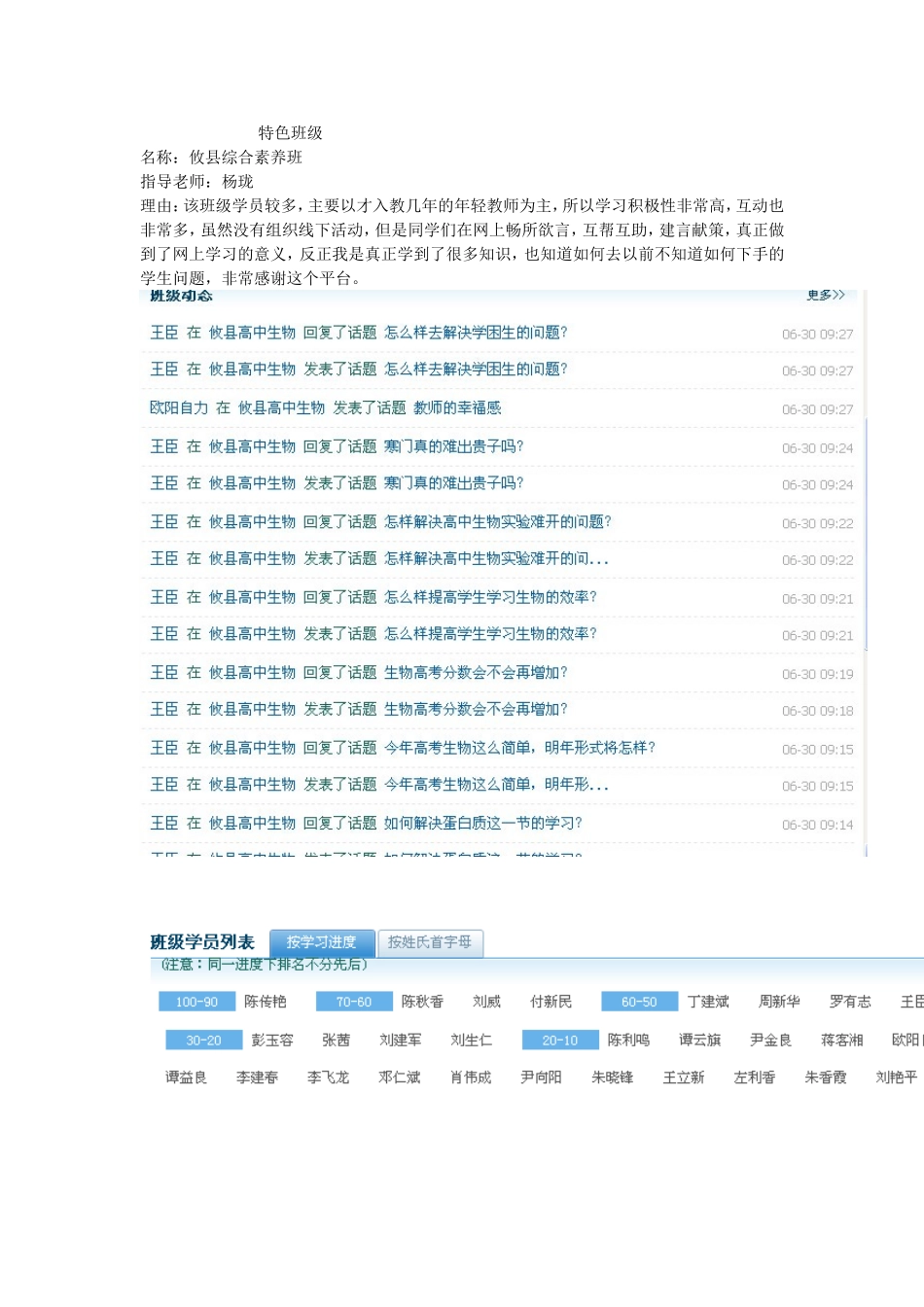This screenshot has width=924, height=1307.
Task: Click the 60-50 progress badge
Action: click(x=639, y=1002)
